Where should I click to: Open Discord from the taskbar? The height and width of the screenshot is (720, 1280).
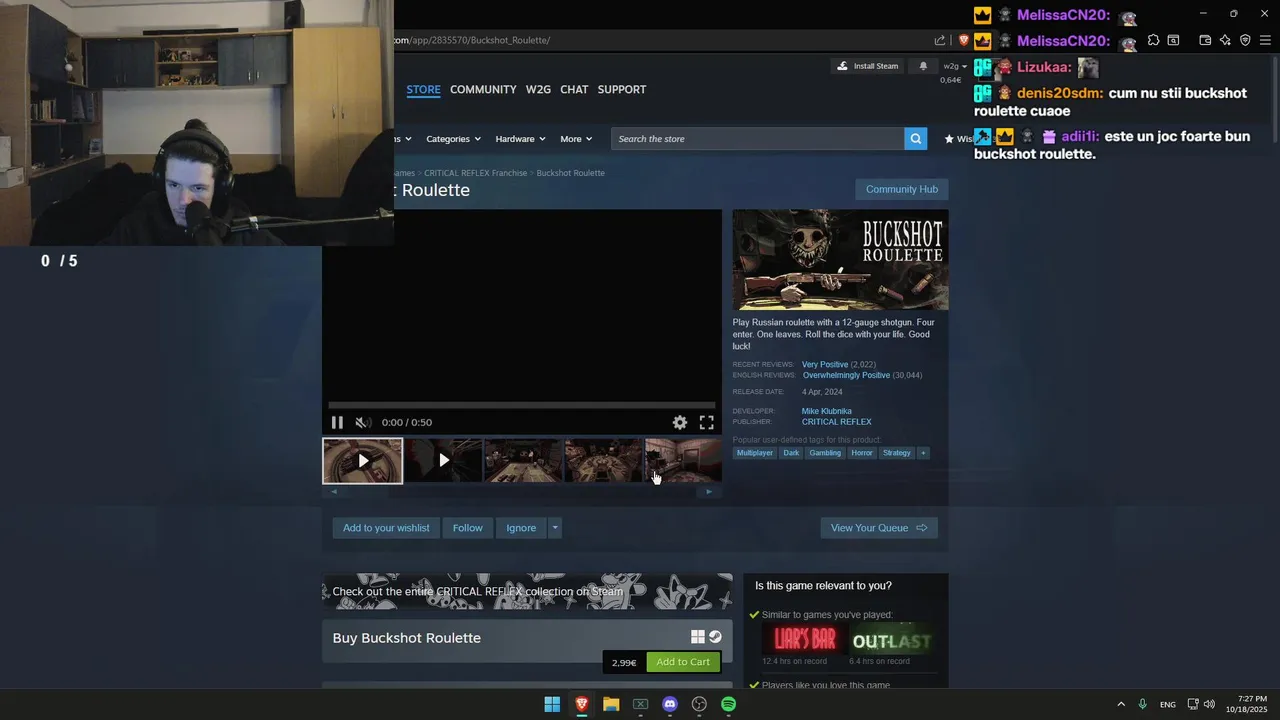pyautogui.click(x=670, y=704)
